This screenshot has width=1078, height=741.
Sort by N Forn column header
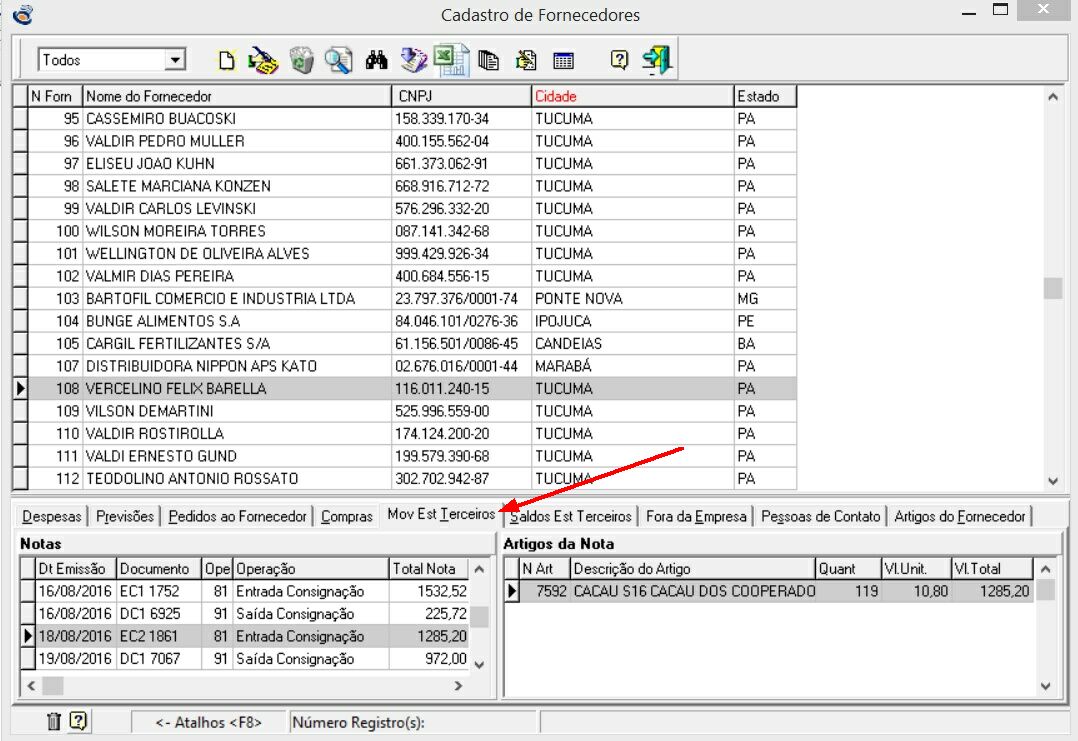[55, 96]
